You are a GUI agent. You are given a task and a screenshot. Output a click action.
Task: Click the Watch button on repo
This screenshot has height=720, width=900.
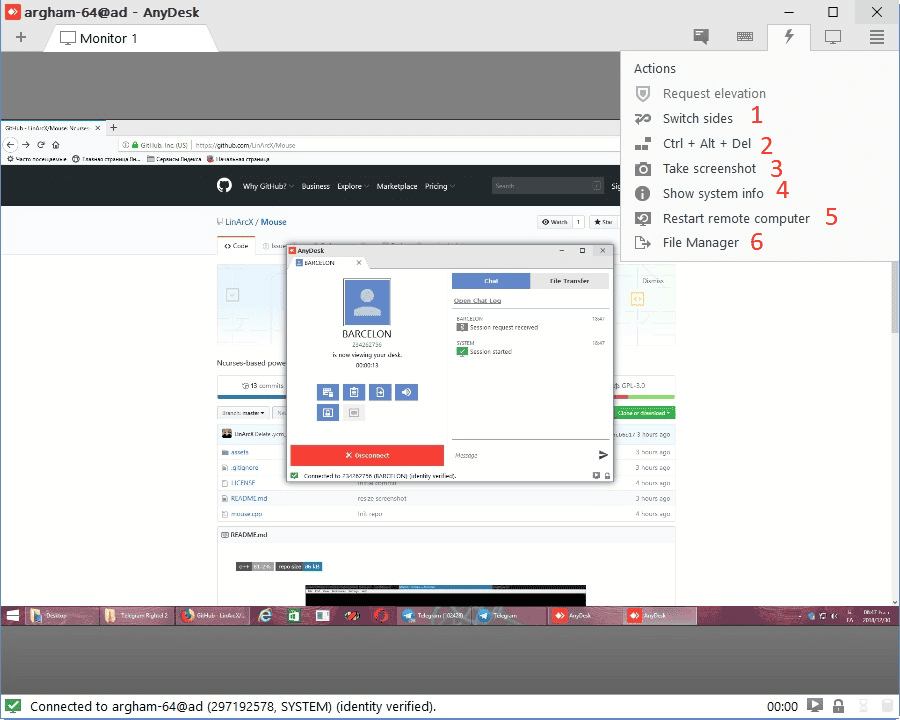[x=554, y=222]
